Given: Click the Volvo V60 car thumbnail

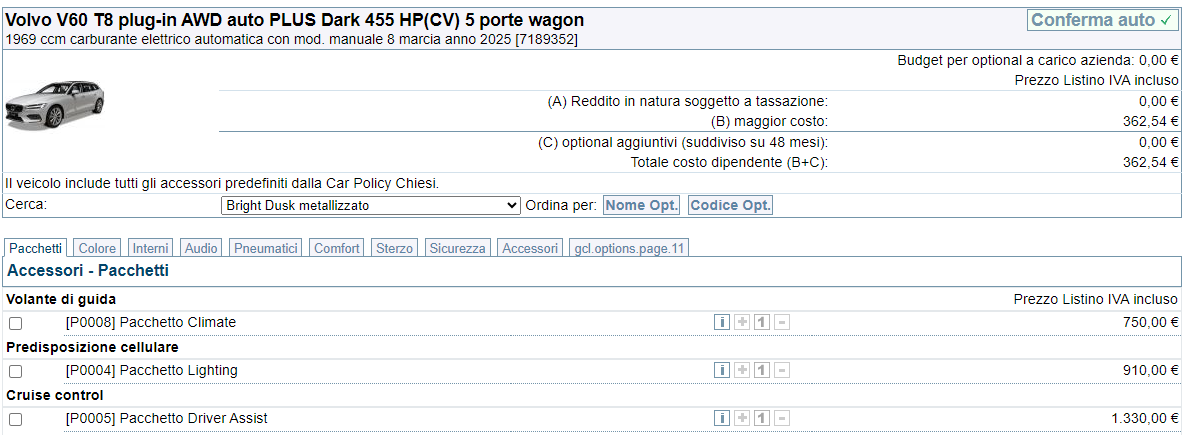Looking at the screenshot, I should (x=55, y=105).
